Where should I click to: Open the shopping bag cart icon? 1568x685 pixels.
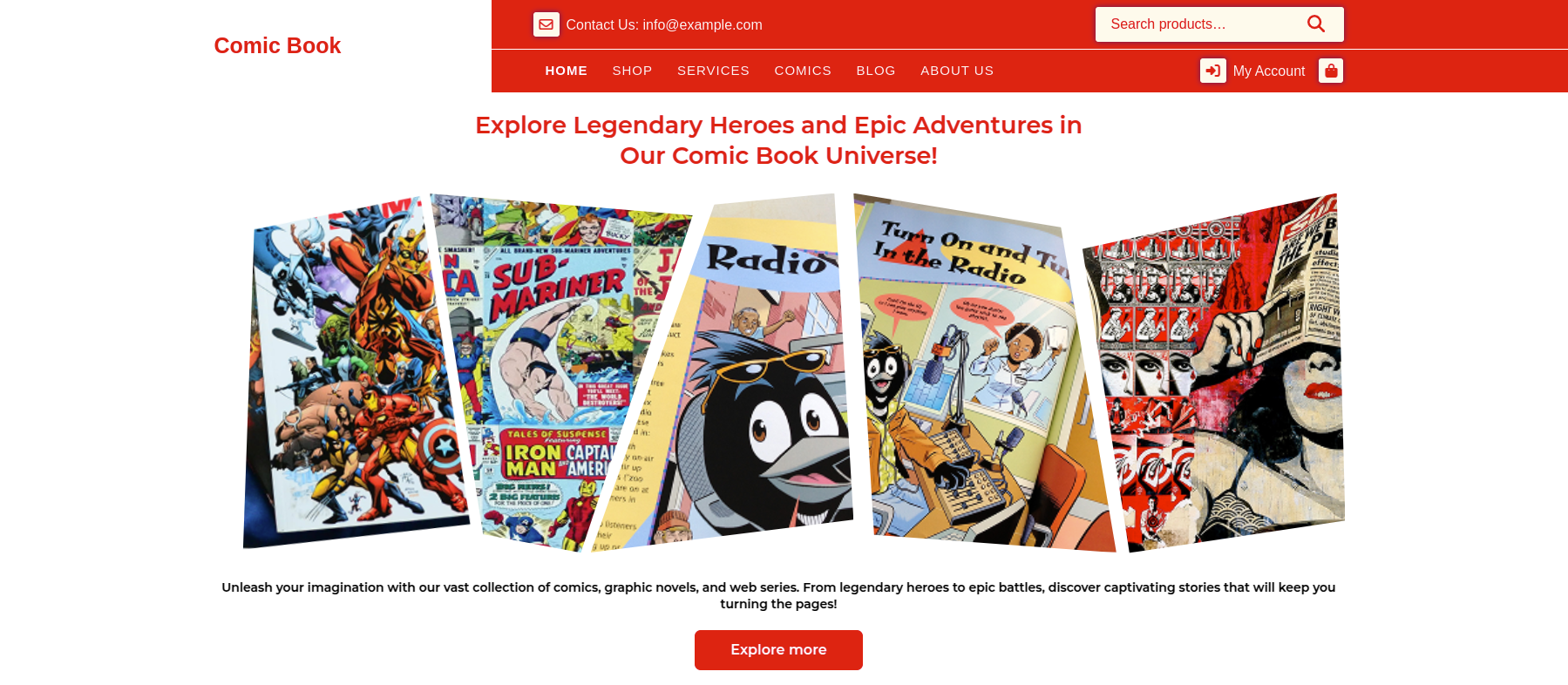tap(1331, 71)
